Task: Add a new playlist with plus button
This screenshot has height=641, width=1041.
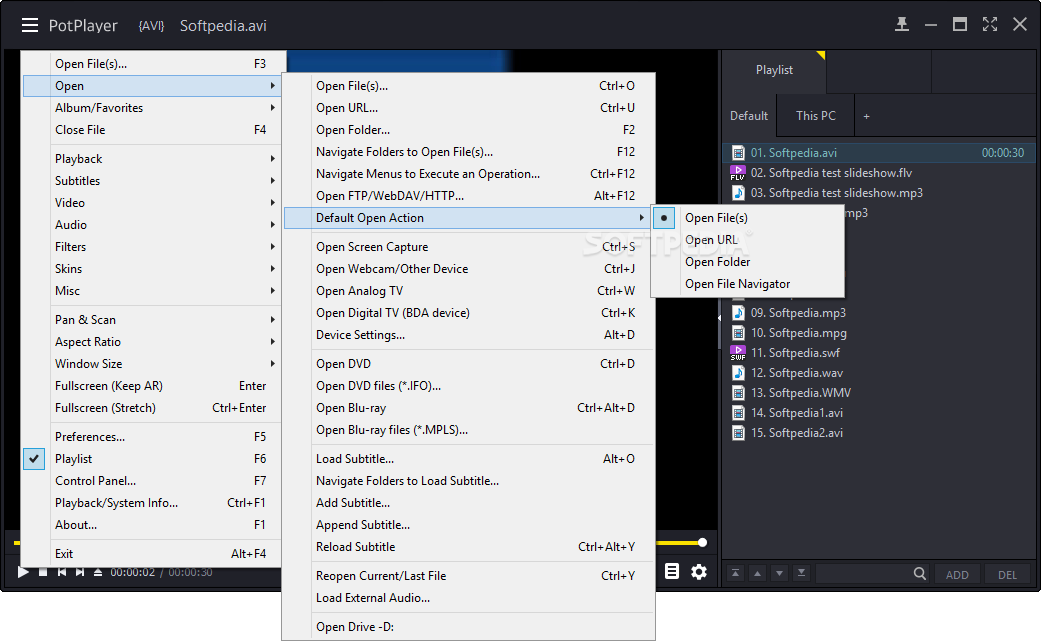Action: point(866,116)
